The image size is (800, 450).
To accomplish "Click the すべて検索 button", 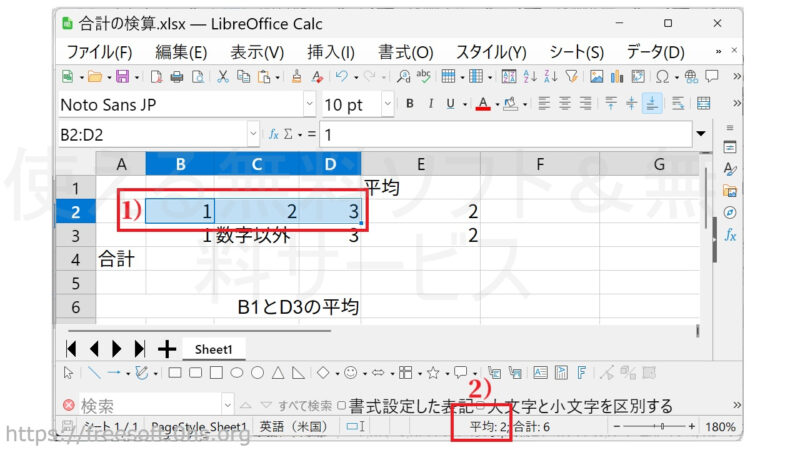I will (305, 406).
